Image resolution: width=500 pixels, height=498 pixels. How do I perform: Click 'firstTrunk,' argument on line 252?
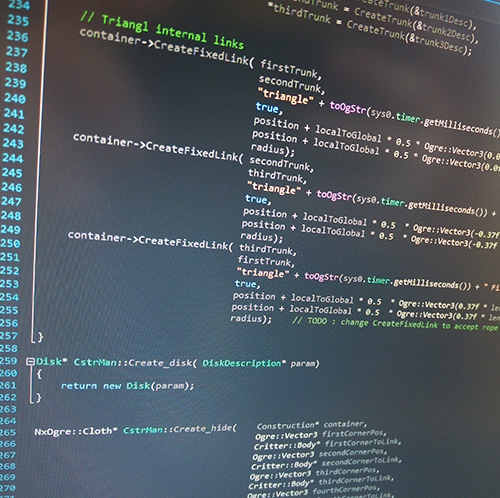tap(266, 261)
